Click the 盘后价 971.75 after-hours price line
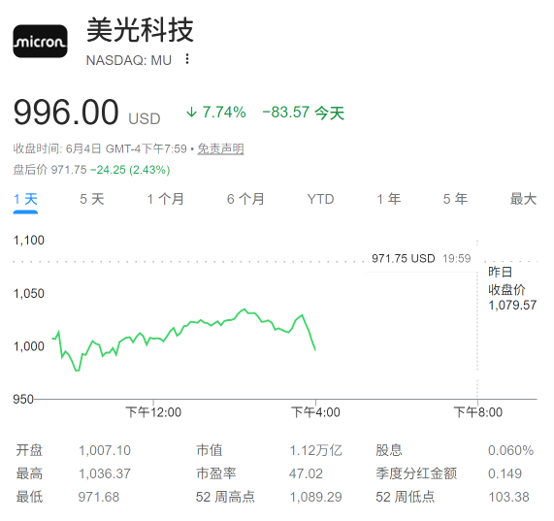 [92, 170]
